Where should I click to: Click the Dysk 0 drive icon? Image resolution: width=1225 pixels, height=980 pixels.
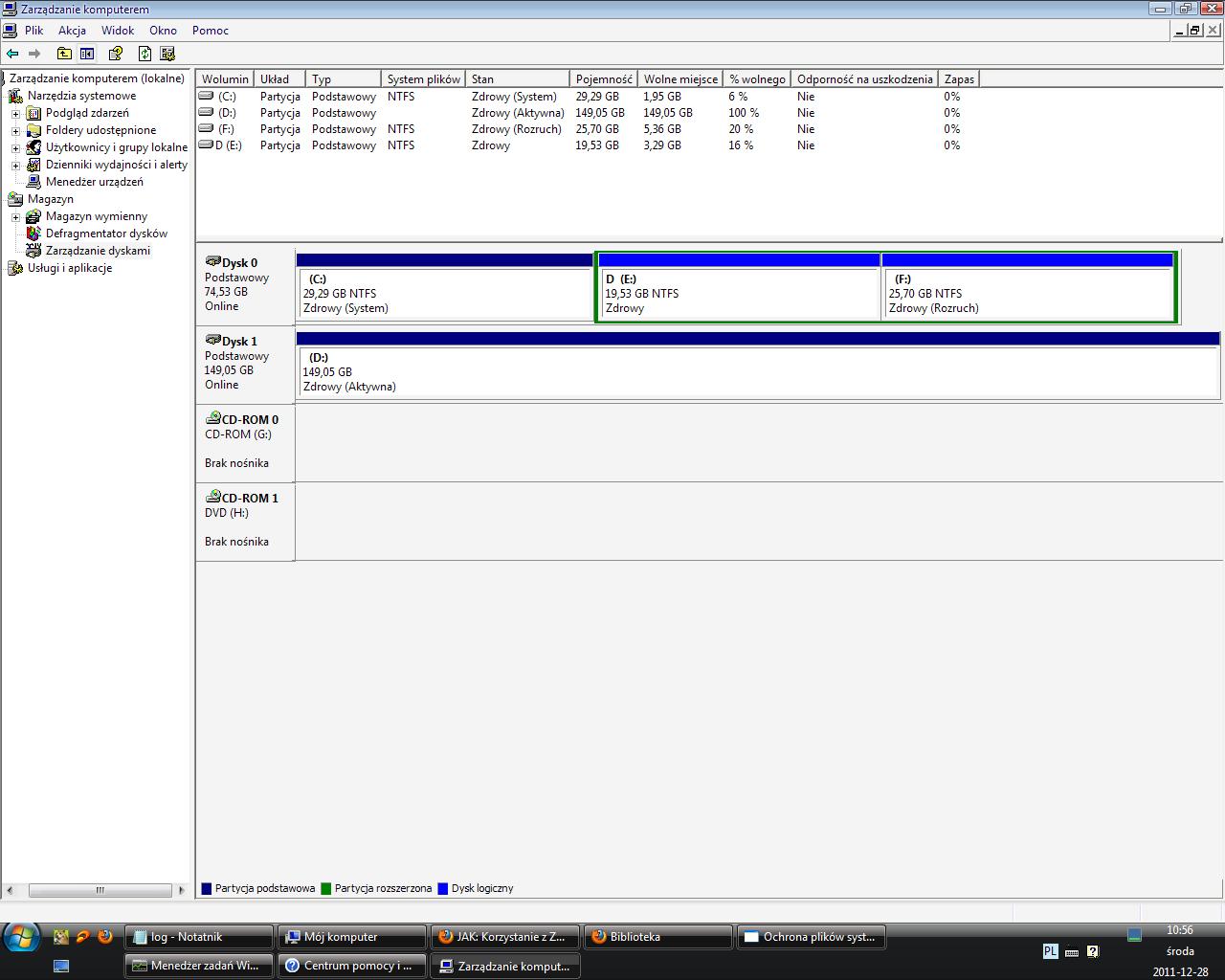212,261
